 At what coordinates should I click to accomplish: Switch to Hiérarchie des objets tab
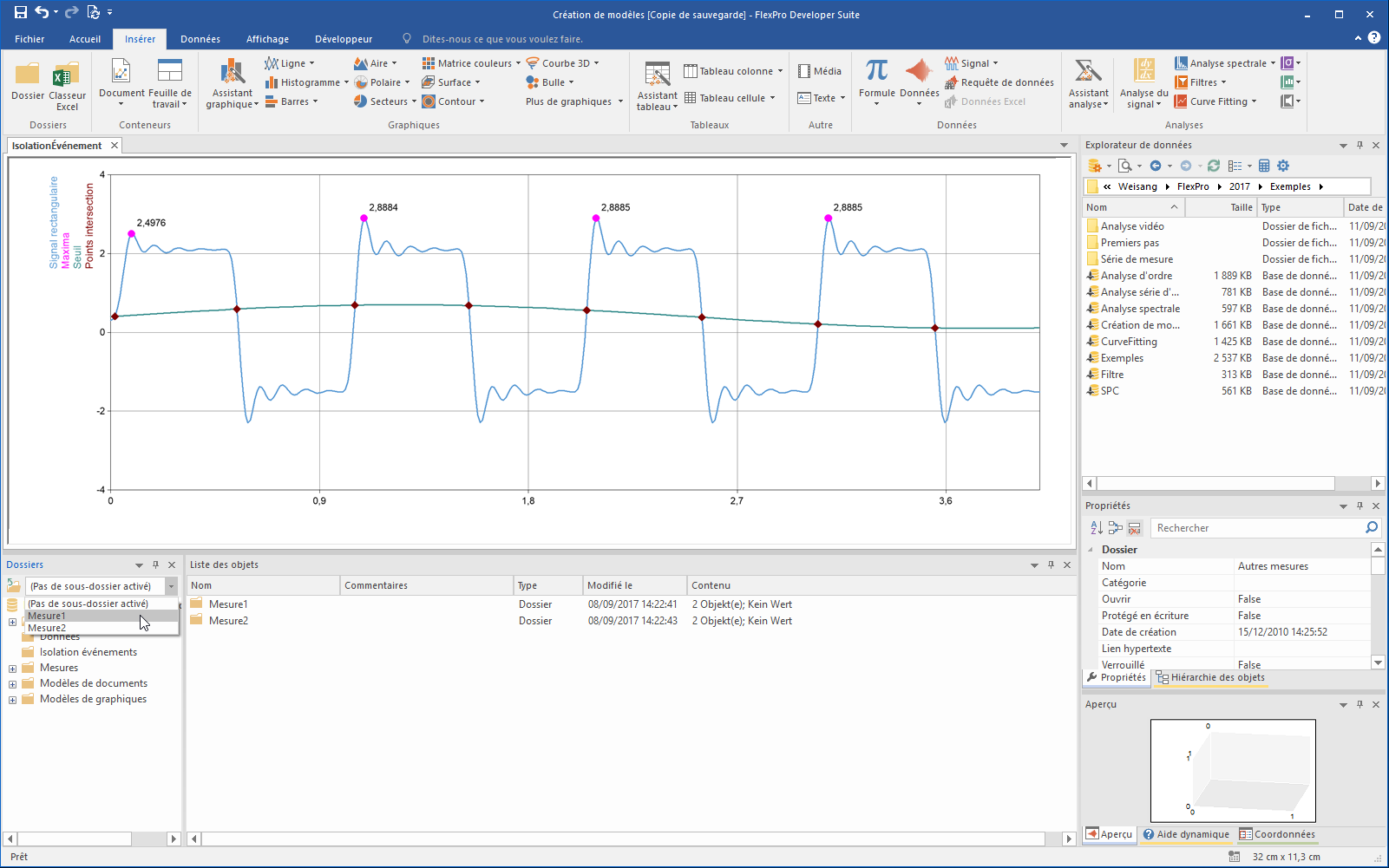click(1210, 678)
